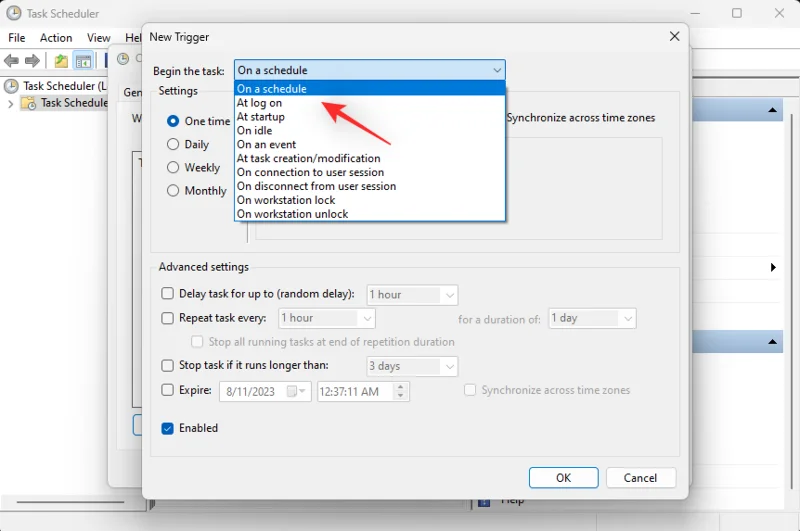Open the View menu
Viewport: 800px width, 531px height.
(x=98, y=38)
